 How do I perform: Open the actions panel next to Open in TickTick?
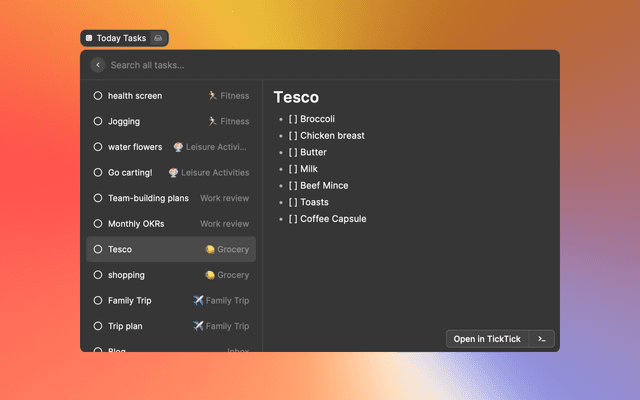click(541, 339)
